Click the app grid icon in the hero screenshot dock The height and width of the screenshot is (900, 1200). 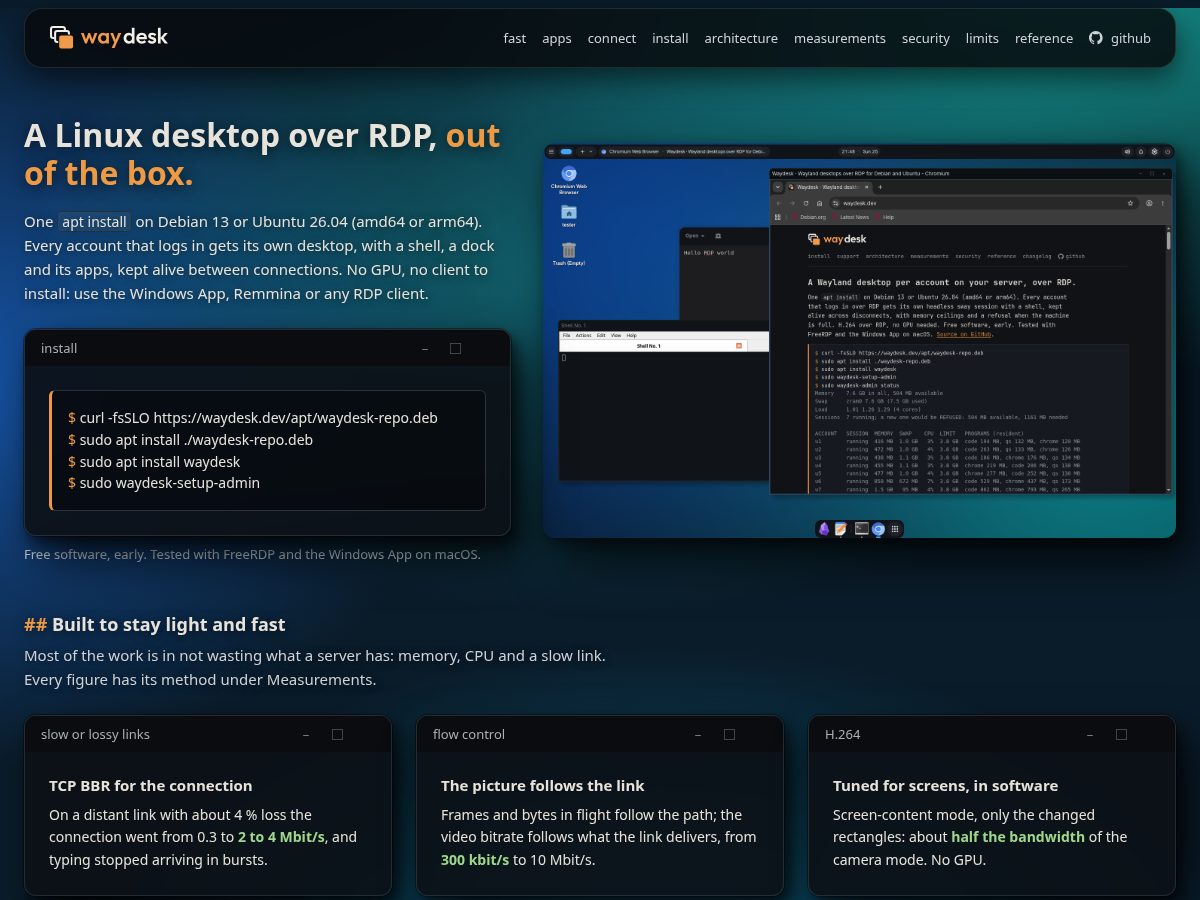click(895, 528)
